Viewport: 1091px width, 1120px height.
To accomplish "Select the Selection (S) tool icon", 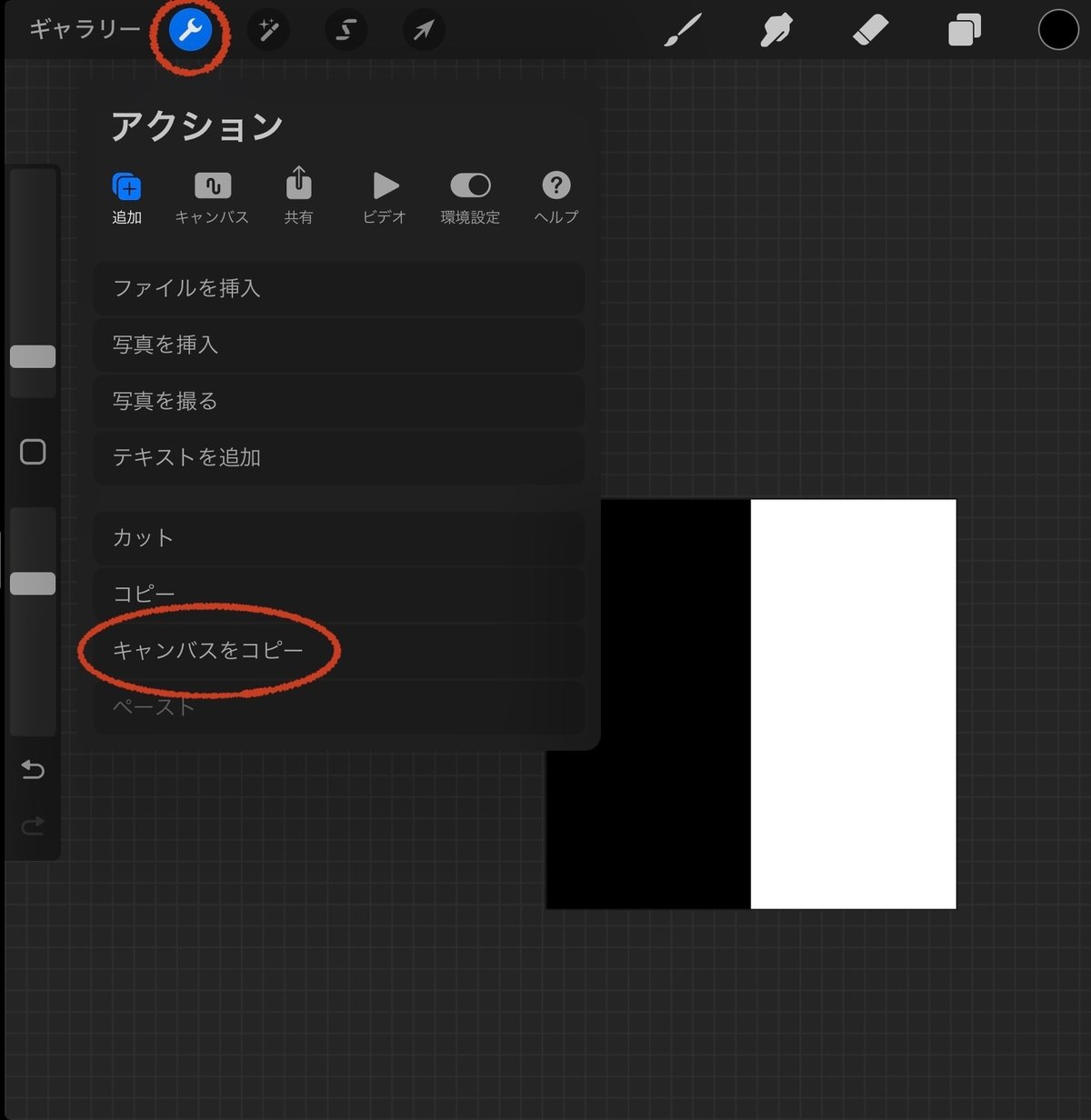I will (345, 31).
